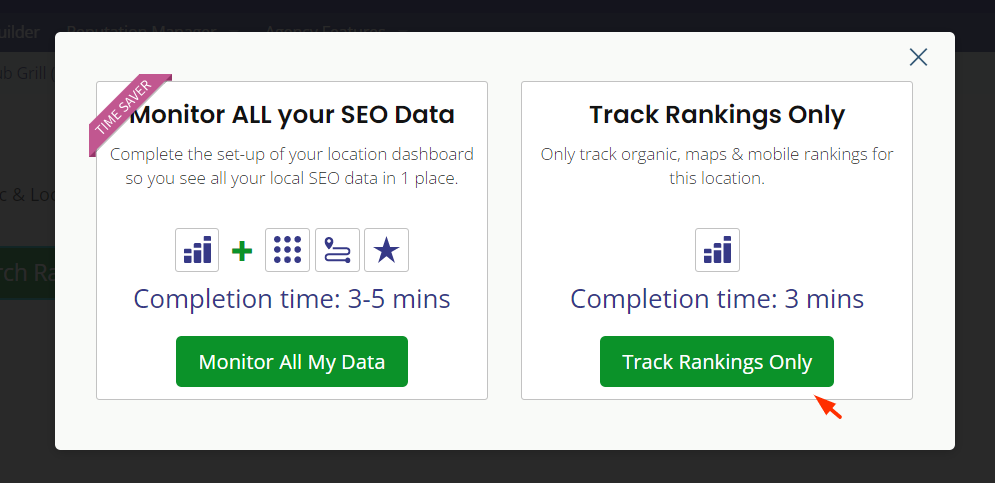Click the Track Rankings Only card heading
This screenshot has height=483, width=995.
[717, 114]
